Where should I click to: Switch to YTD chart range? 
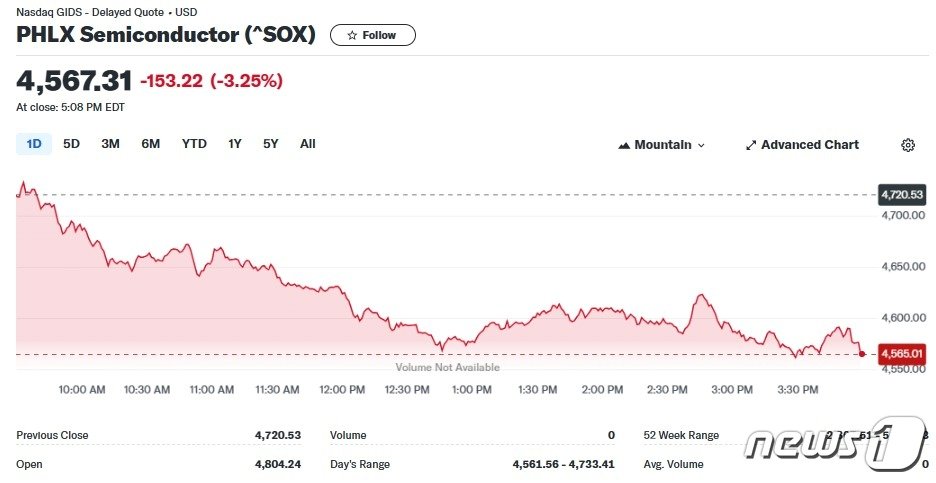[x=194, y=144]
